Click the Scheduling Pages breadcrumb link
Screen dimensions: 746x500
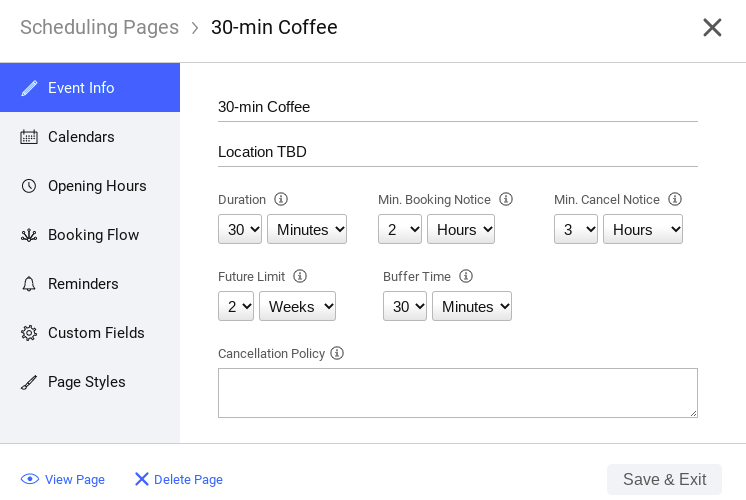[99, 27]
